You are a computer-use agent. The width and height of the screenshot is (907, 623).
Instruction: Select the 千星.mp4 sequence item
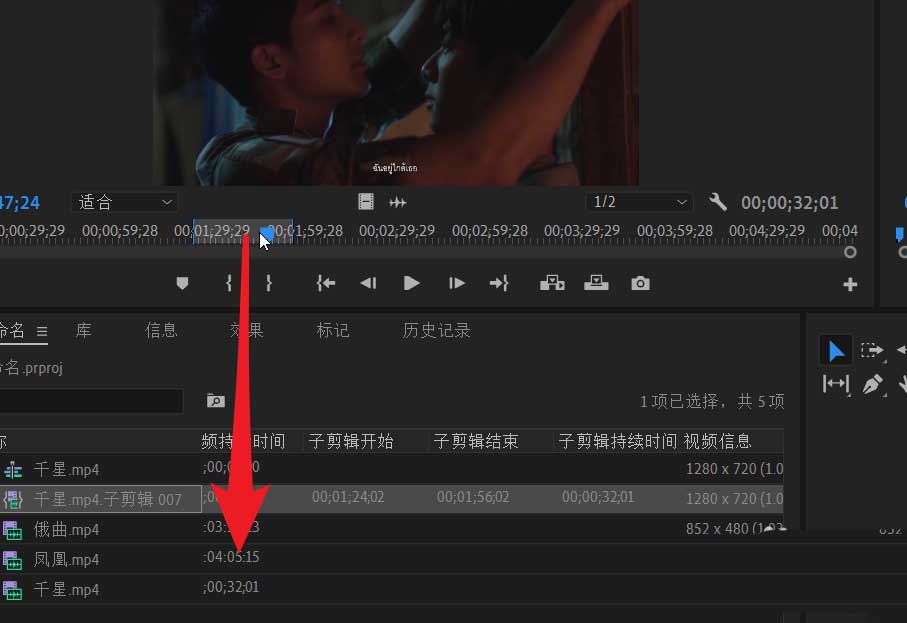[x=66, y=469]
